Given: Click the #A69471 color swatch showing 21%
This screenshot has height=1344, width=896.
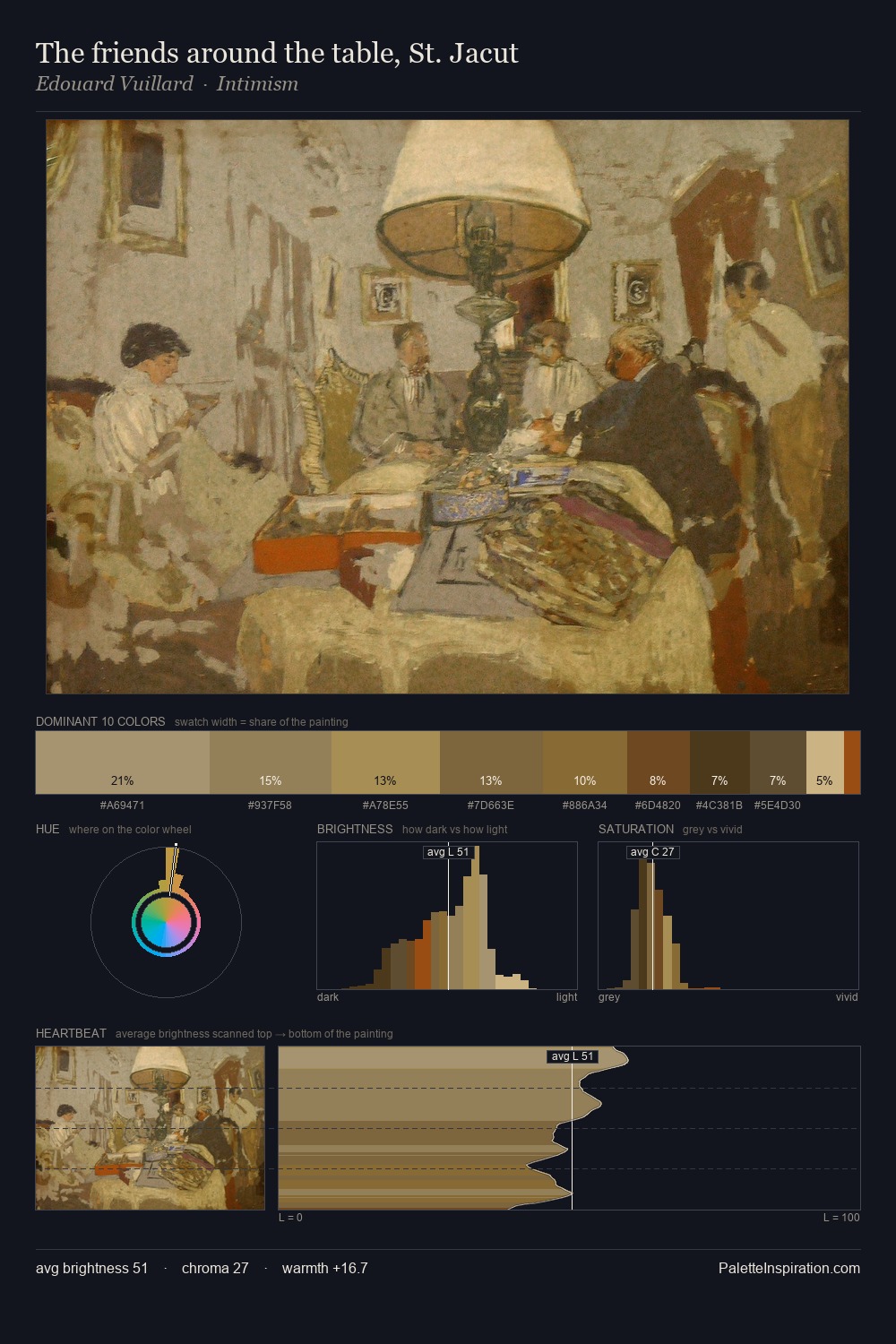Looking at the screenshot, I should tap(123, 762).
